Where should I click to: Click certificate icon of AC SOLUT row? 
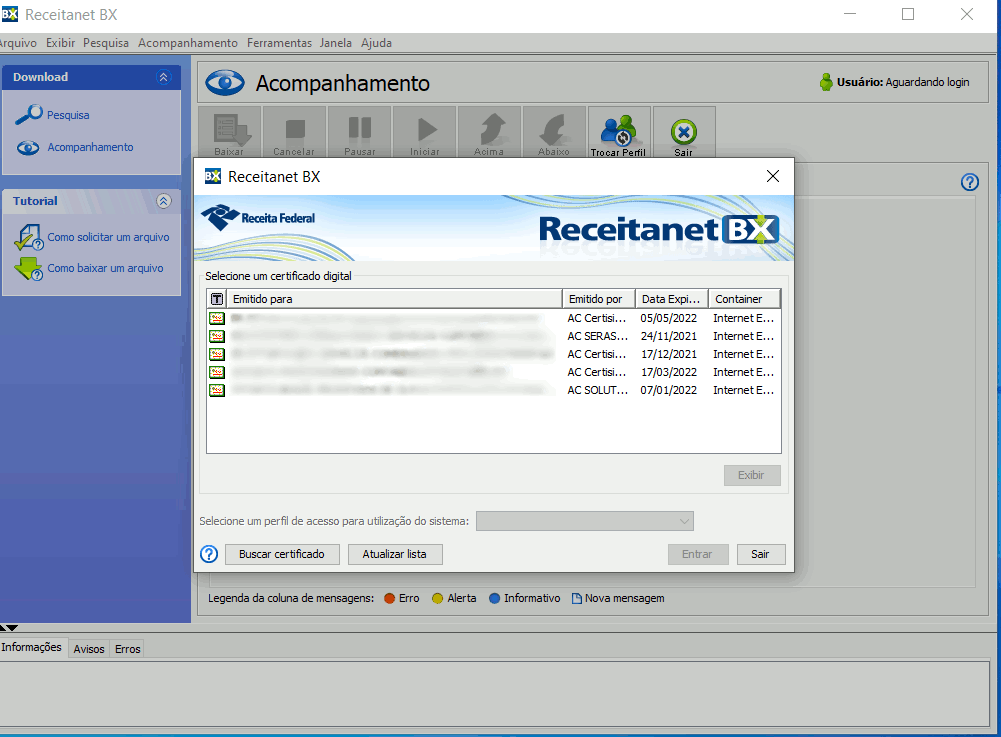[217, 390]
